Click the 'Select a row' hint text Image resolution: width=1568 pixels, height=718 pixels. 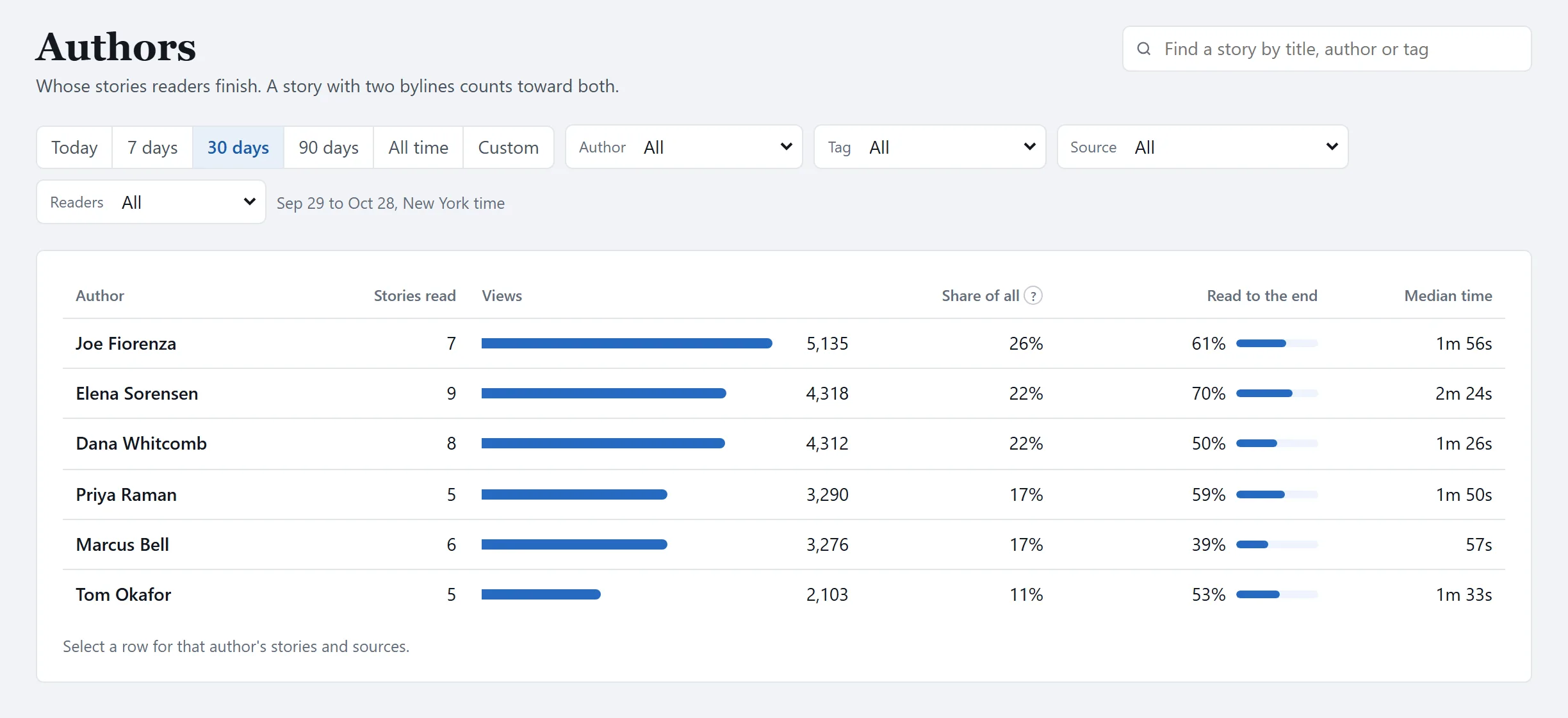point(236,646)
